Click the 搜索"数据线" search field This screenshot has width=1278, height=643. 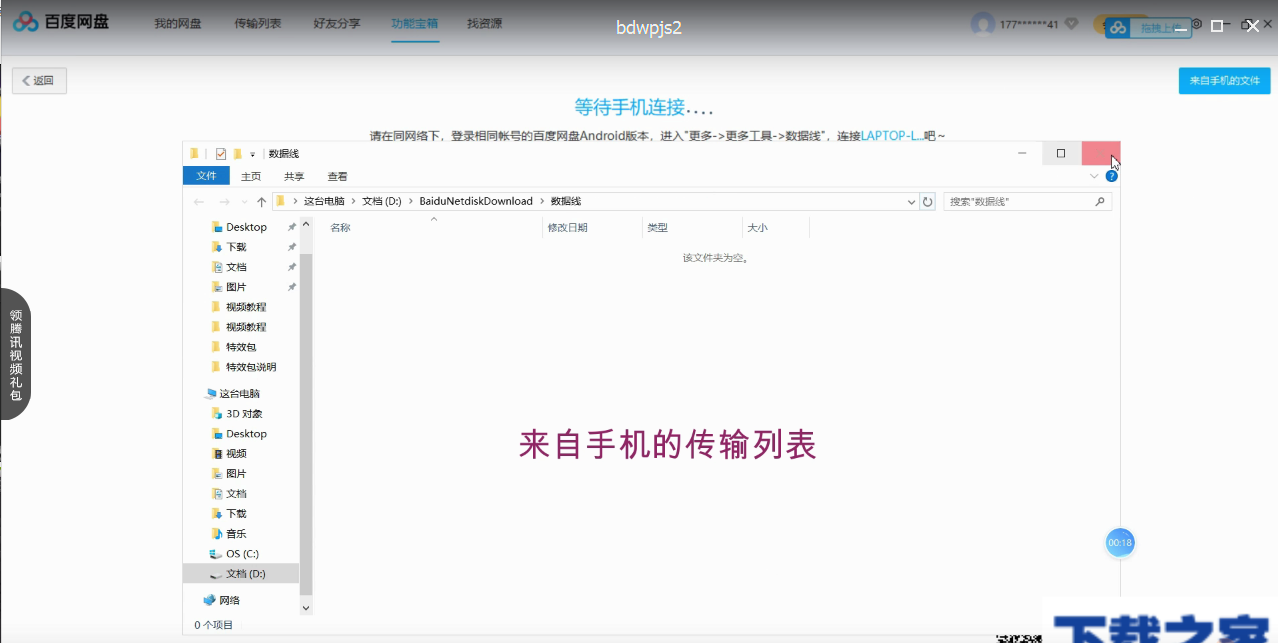click(1020, 201)
